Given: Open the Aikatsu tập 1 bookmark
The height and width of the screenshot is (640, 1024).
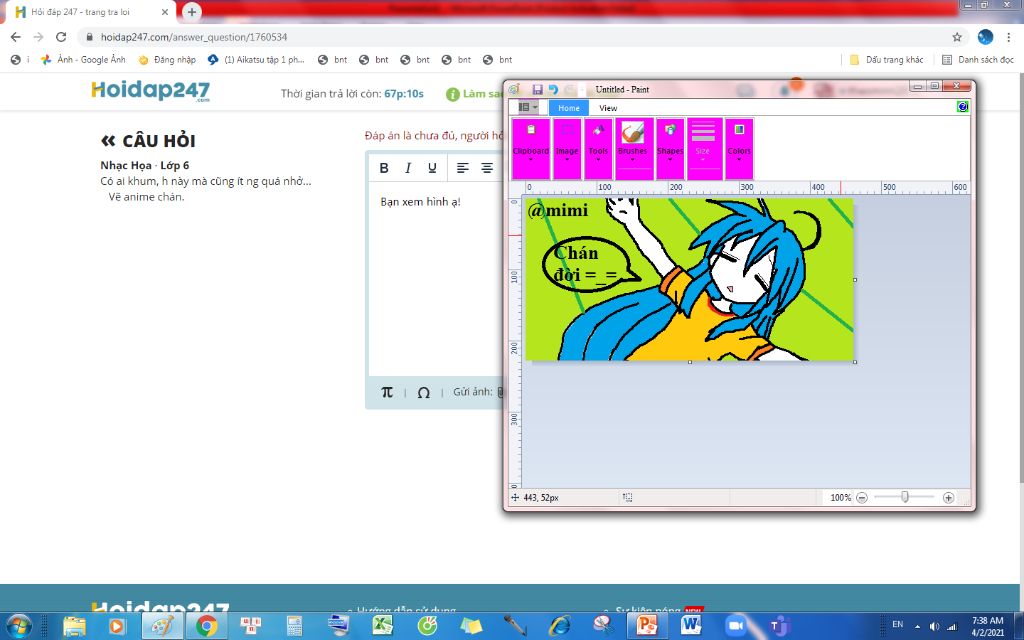Looking at the screenshot, I should [256, 59].
